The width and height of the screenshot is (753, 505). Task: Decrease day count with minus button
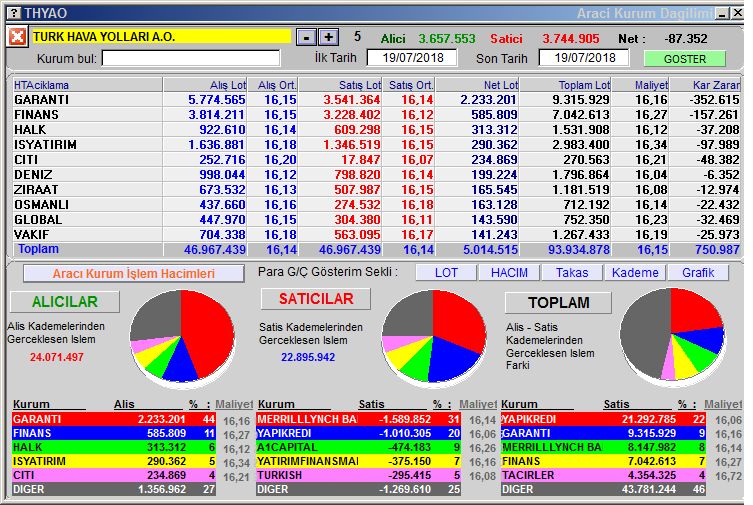pos(306,37)
